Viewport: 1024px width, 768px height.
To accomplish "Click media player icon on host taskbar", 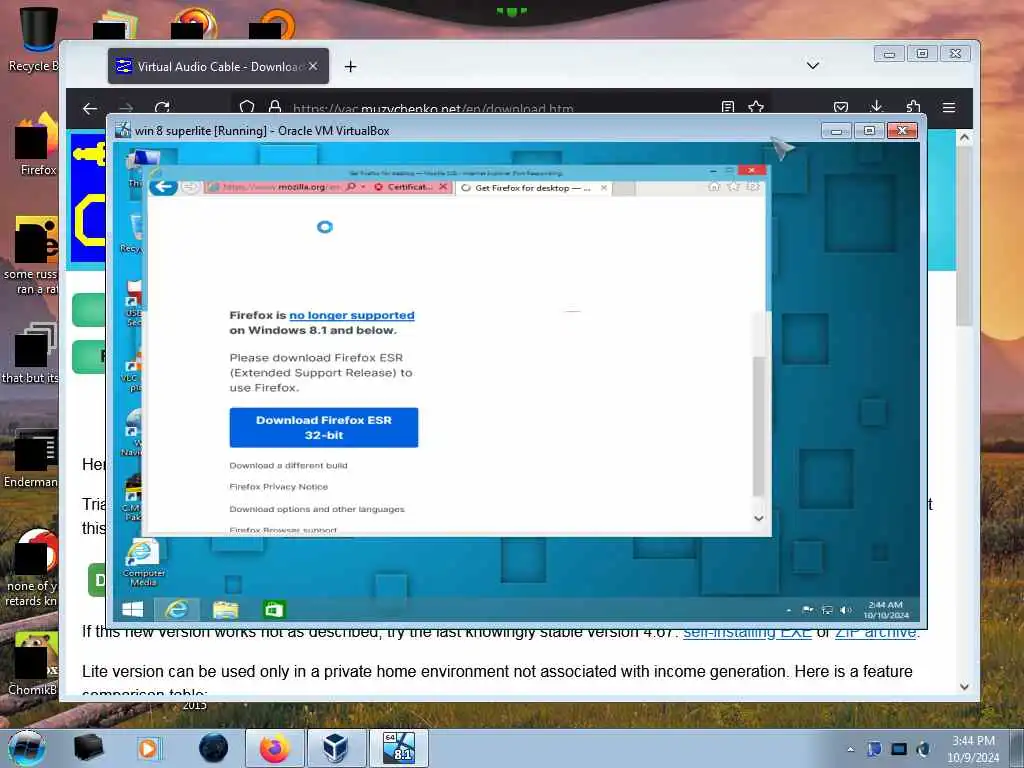I will coord(149,748).
